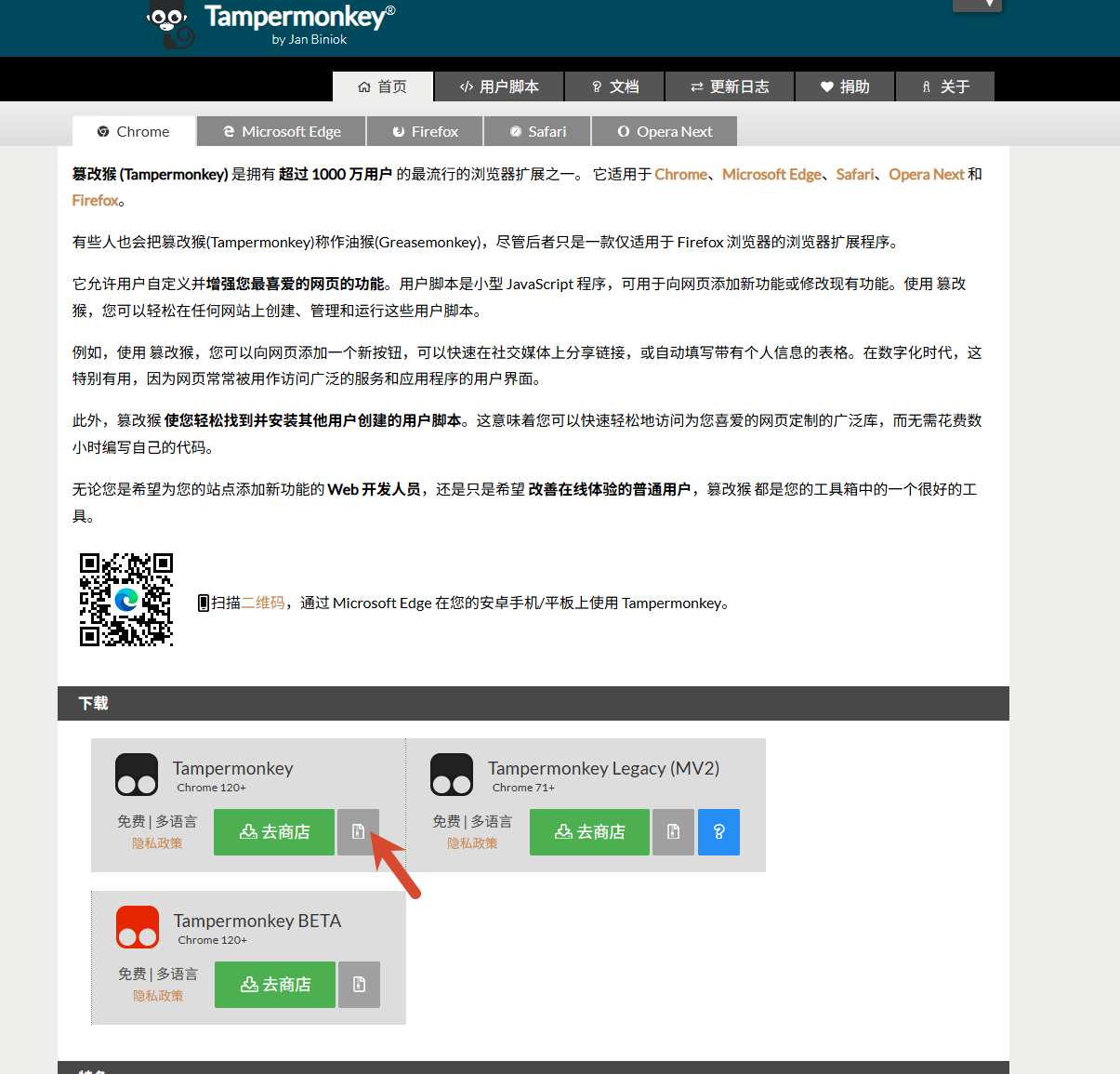1120x1074 pixels.
Task: Click the Tampermonkey BETA title text
Action: [257, 921]
